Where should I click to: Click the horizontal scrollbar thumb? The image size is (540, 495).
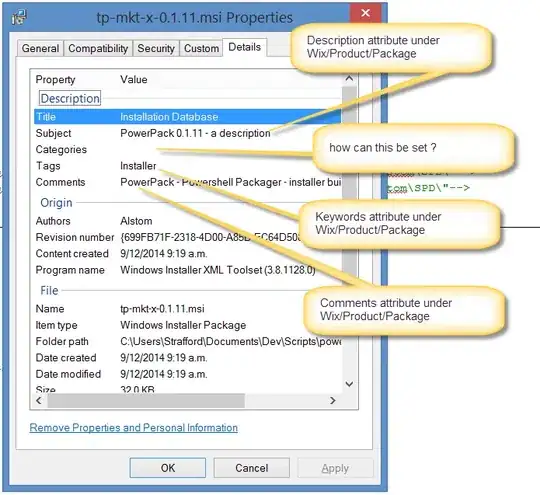[x=146, y=400]
